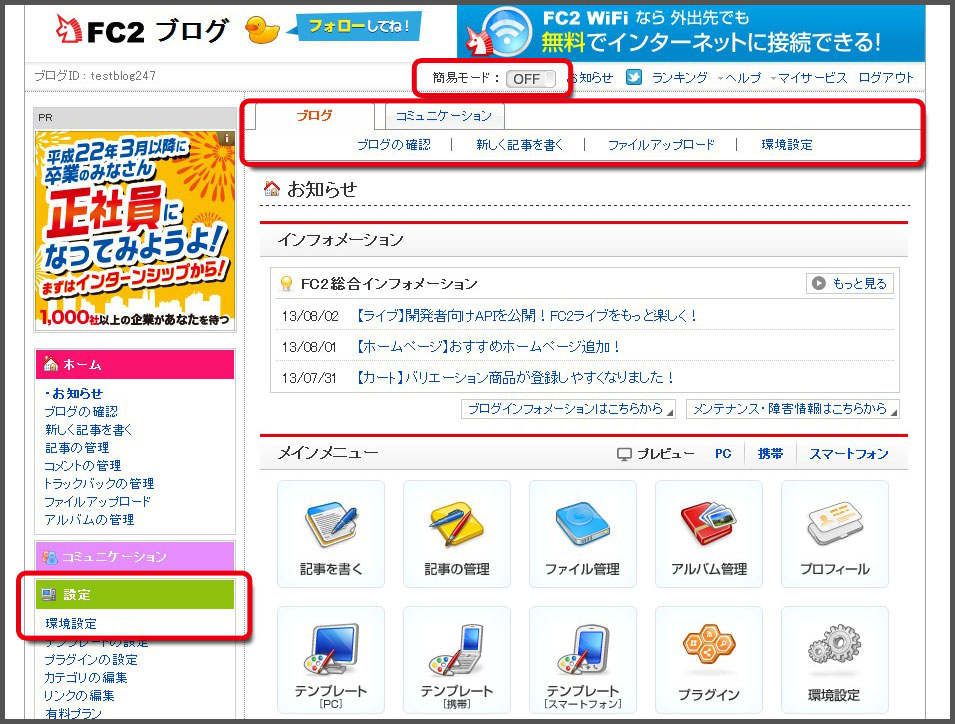Expand the マイサービス dropdown menu
The image size is (955, 724).
click(809, 78)
